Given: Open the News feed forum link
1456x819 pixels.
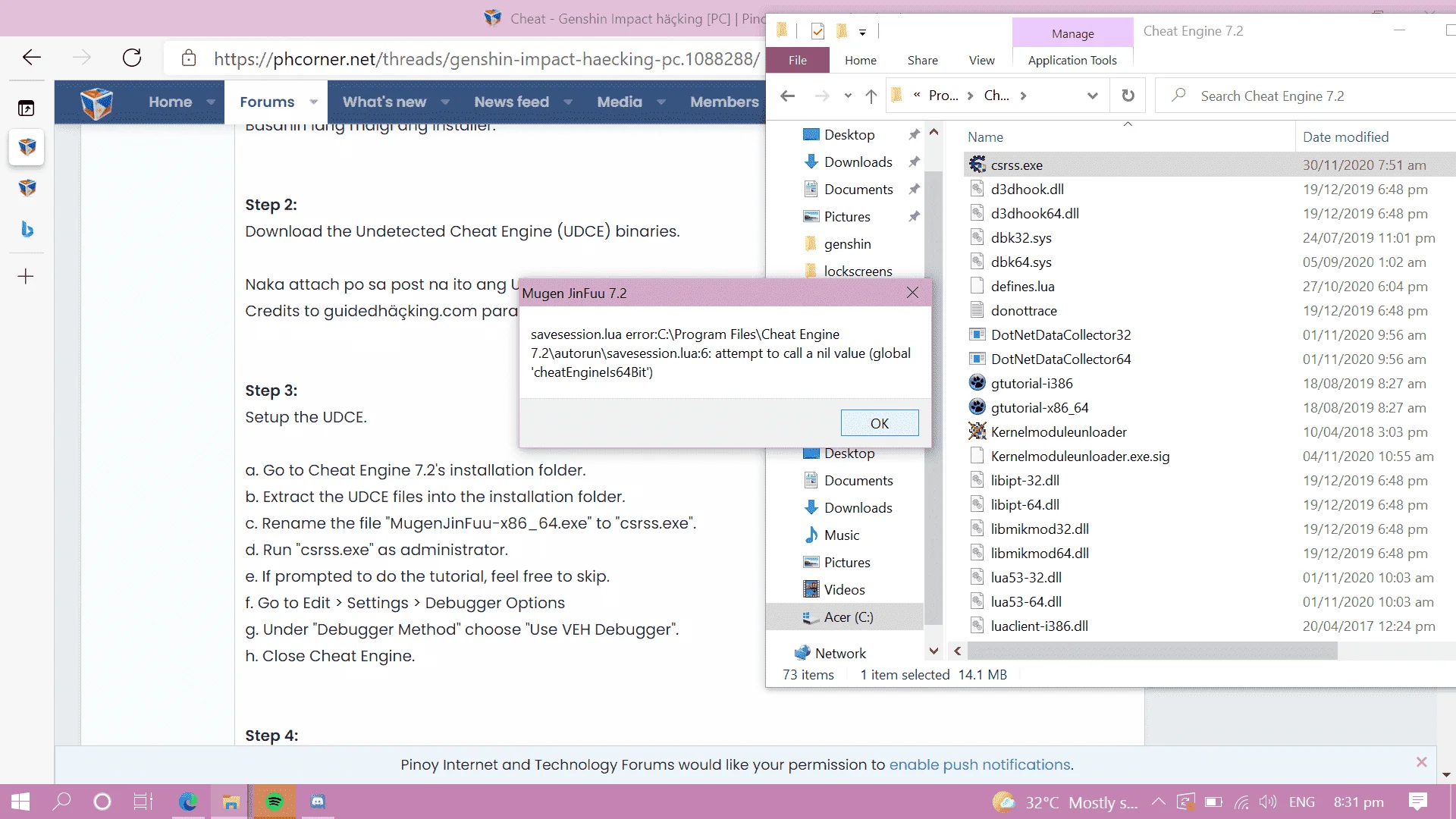Looking at the screenshot, I should (x=511, y=102).
